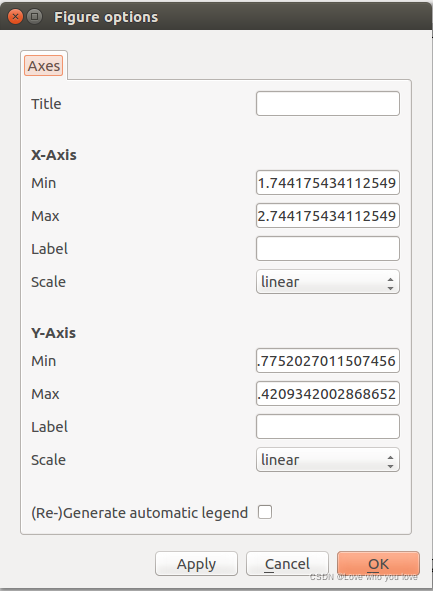Focus the Y-Axis Min value field
433x591 pixels.
pos(328,361)
